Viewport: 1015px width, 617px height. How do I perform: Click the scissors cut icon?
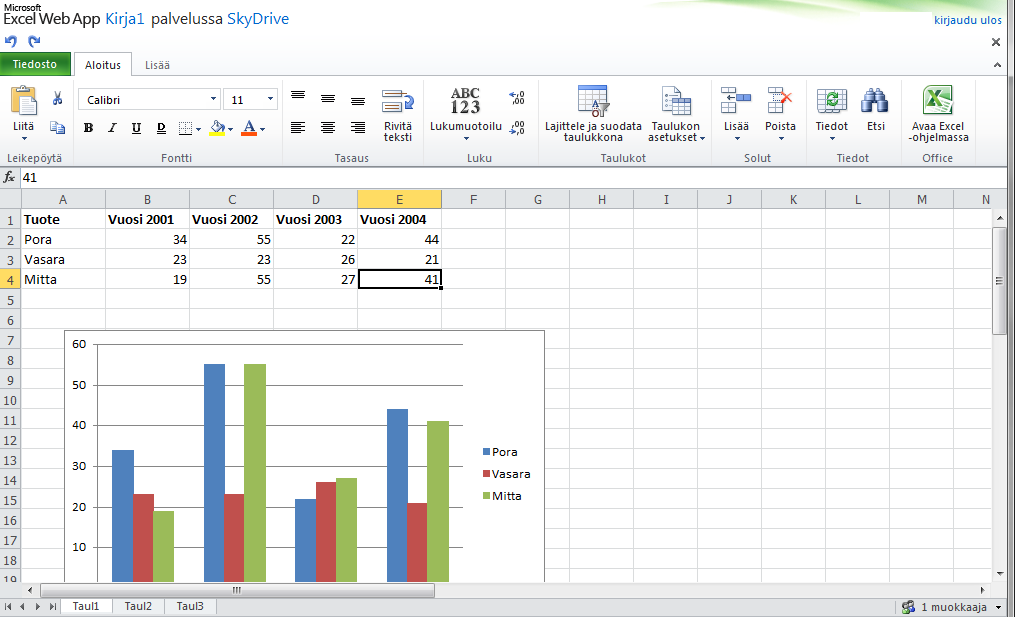[57, 99]
